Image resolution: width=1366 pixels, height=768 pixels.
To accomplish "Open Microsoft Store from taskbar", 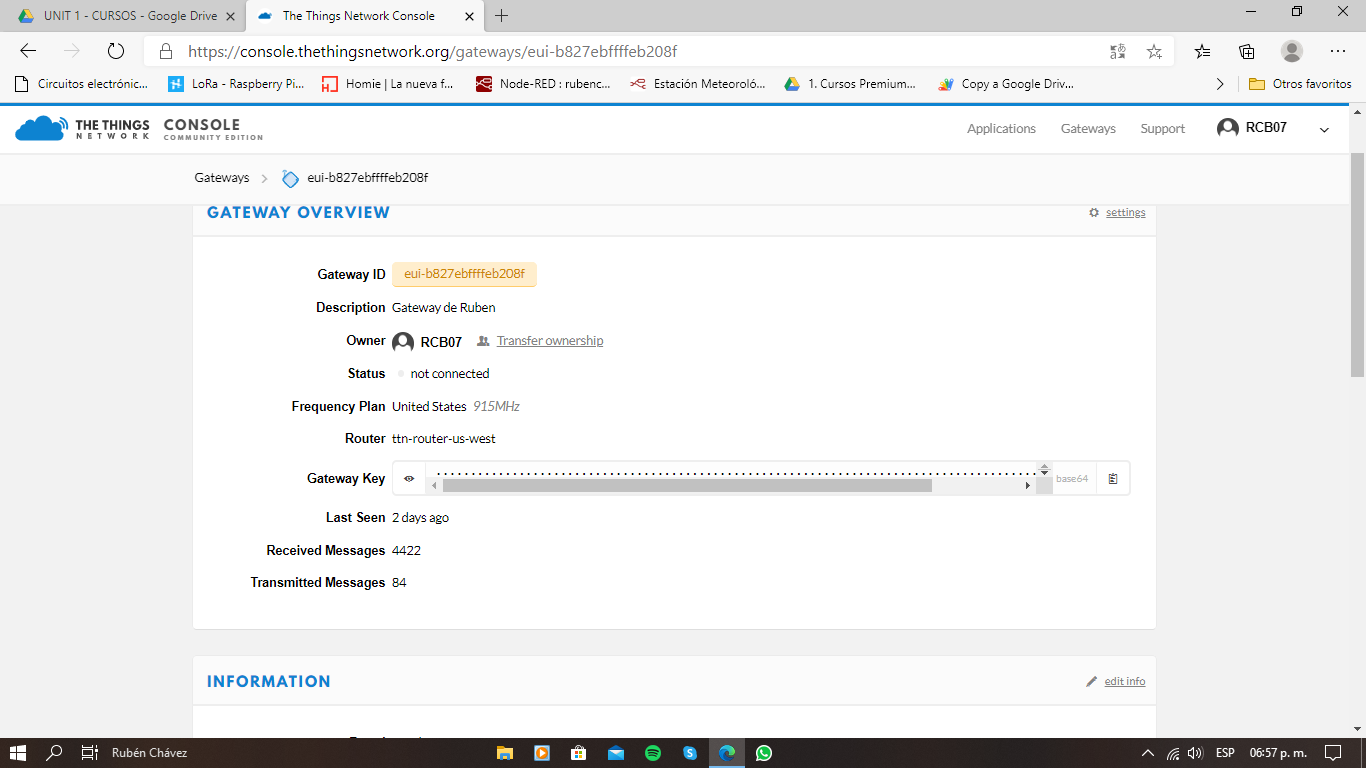I will pyautogui.click(x=578, y=753).
